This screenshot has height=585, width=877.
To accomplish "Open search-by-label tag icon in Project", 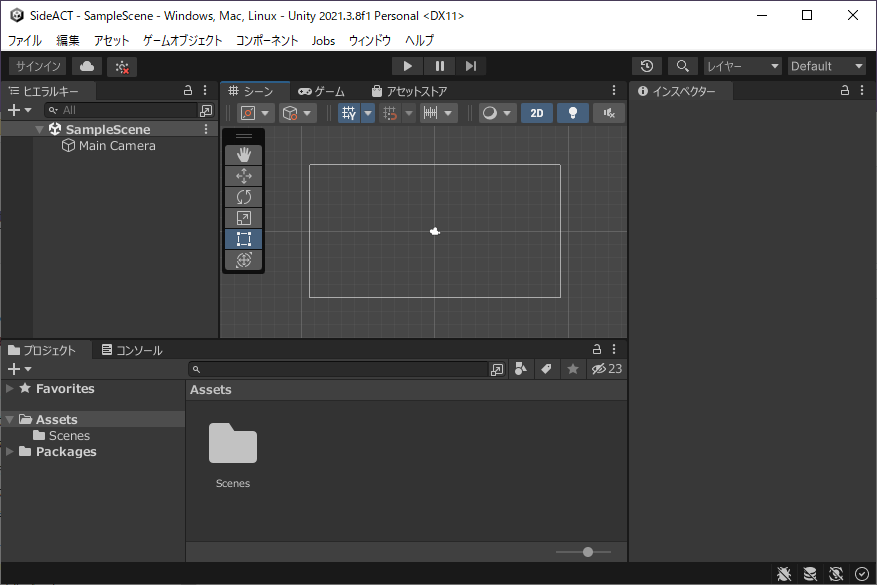I will [x=546, y=369].
